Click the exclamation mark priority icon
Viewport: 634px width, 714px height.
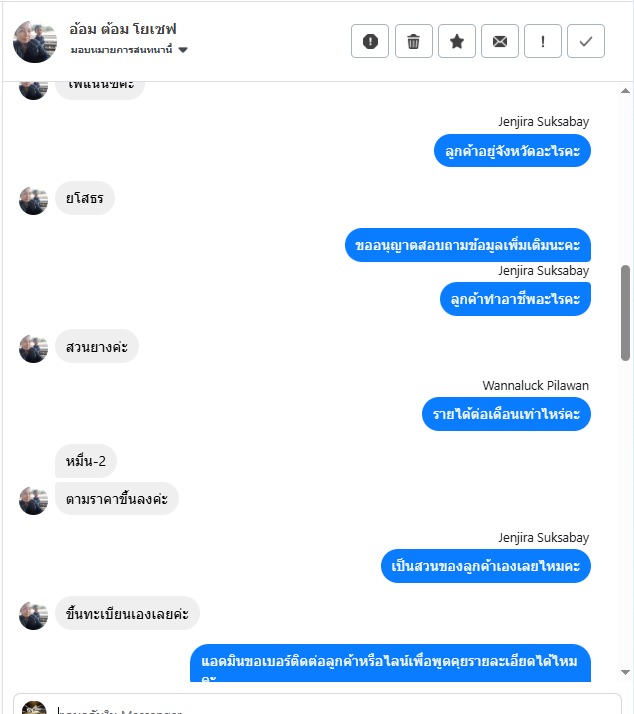[x=542, y=41]
